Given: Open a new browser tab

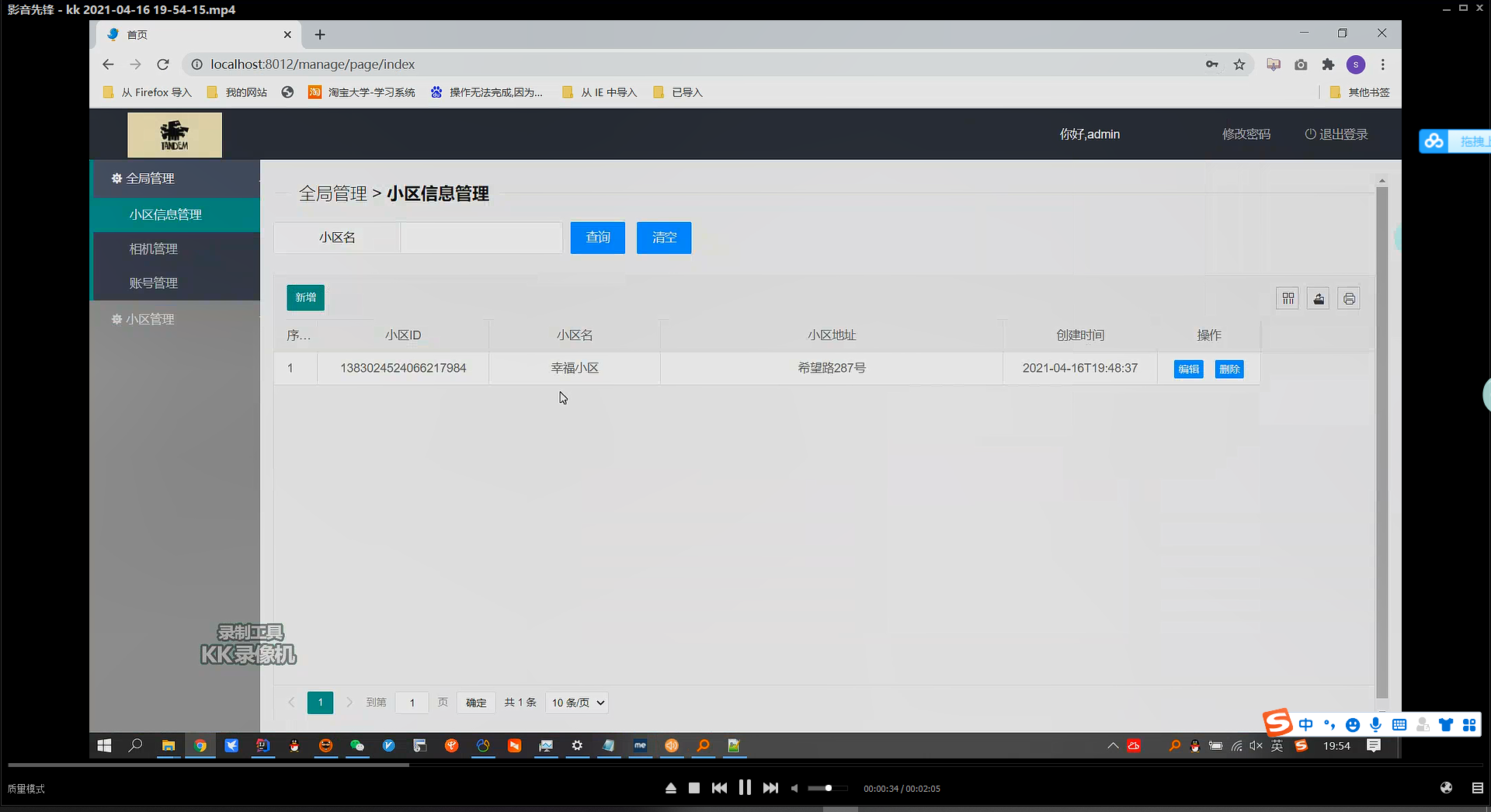Looking at the screenshot, I should click(320, 34).
